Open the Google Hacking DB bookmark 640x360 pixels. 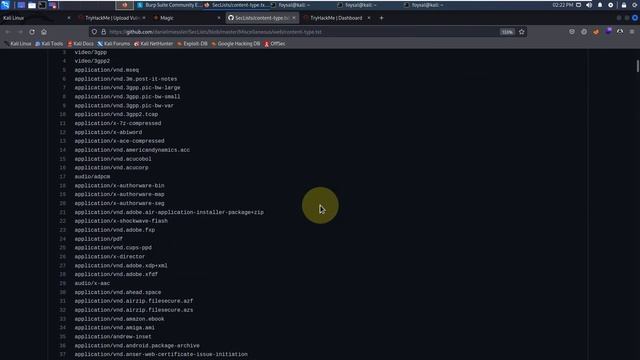point(236,44)
